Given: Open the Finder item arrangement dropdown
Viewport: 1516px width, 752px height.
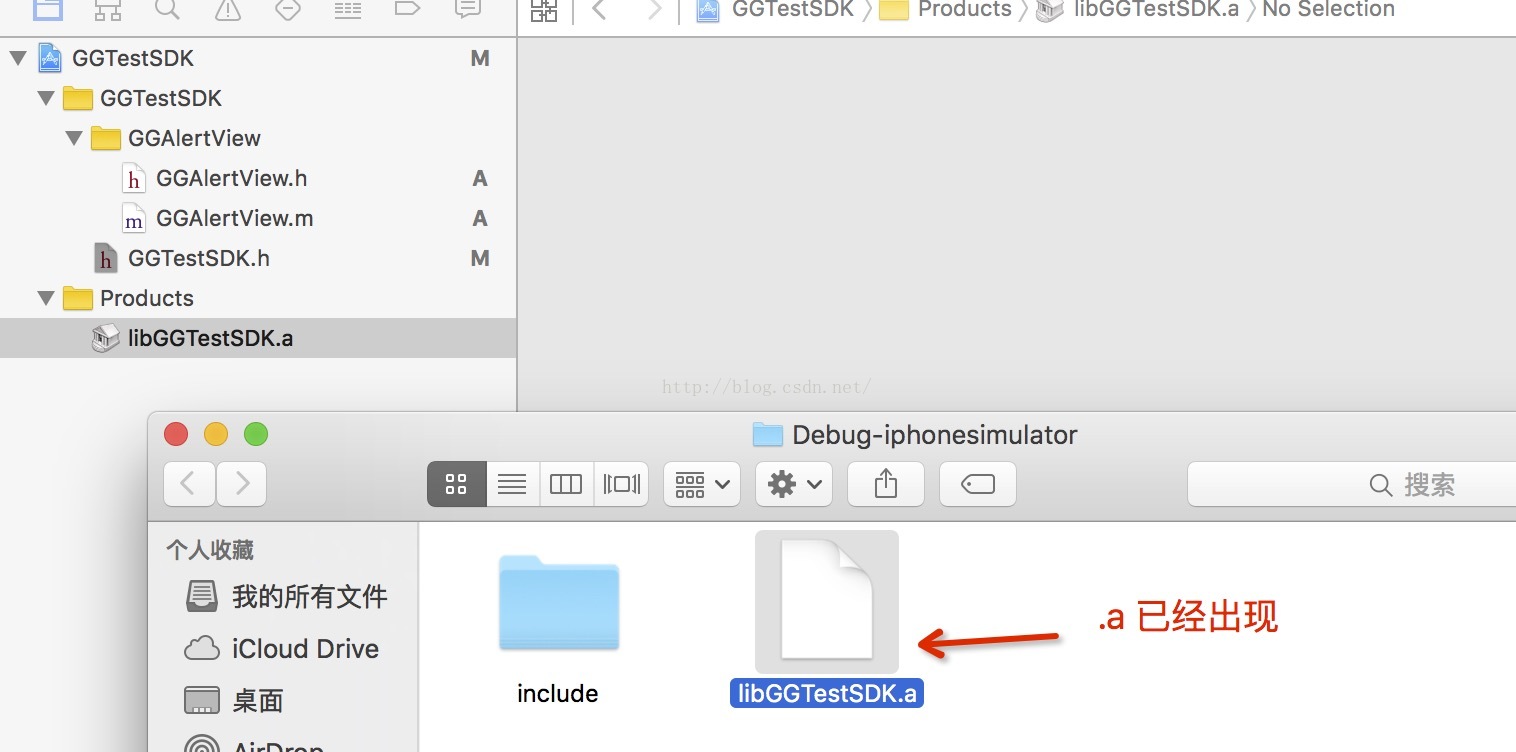Looking at the screenshot, I should point(701,485).
